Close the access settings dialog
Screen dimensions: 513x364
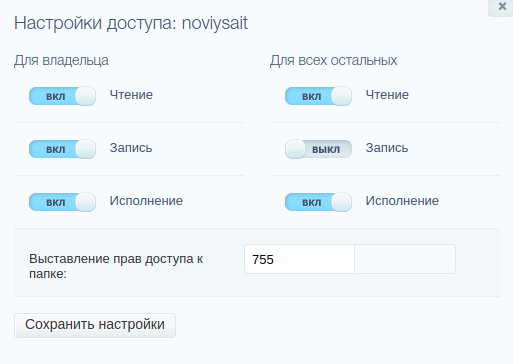(x=501, y=7)
